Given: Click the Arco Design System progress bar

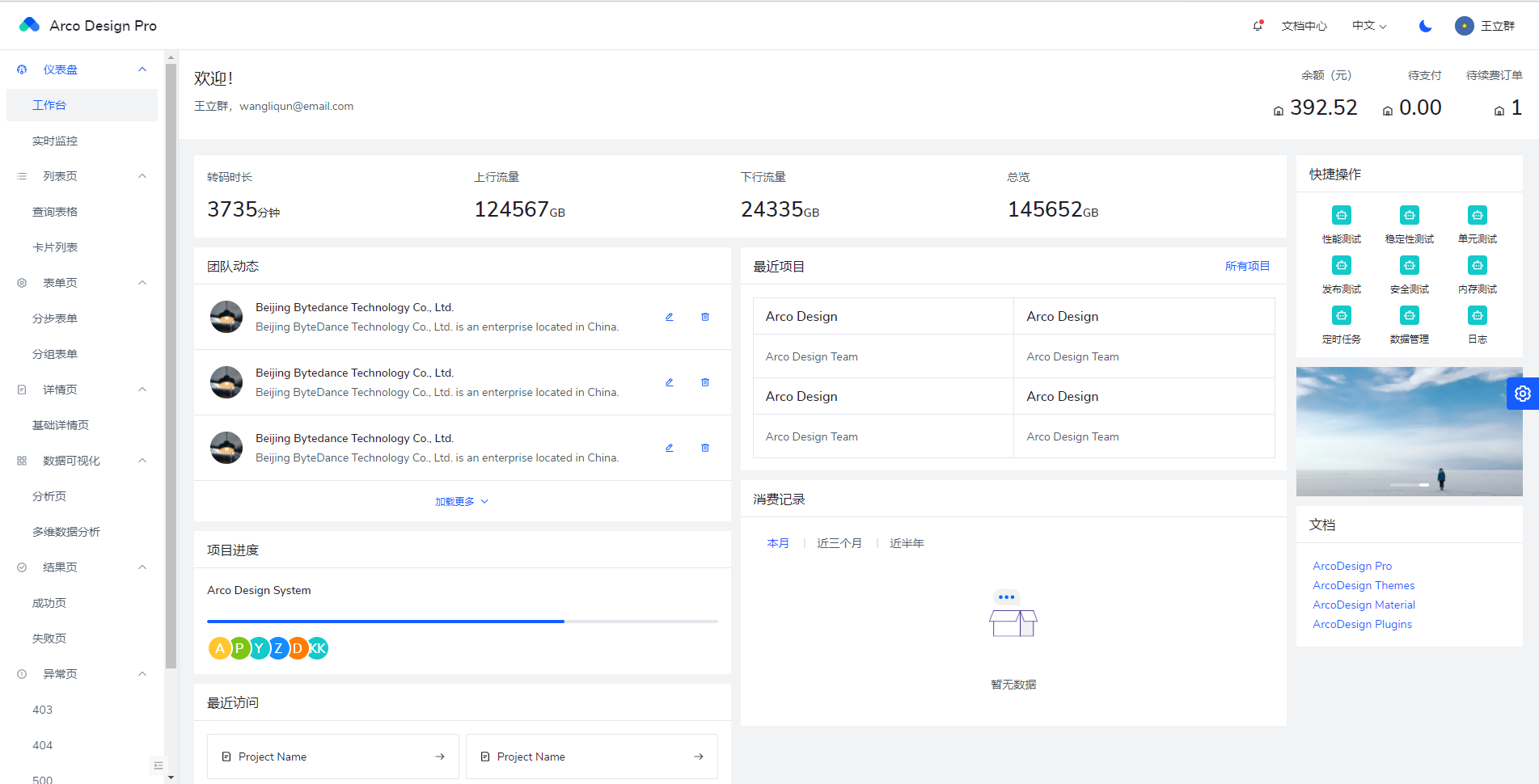Looking at the screenshot, I should [463, 622].
